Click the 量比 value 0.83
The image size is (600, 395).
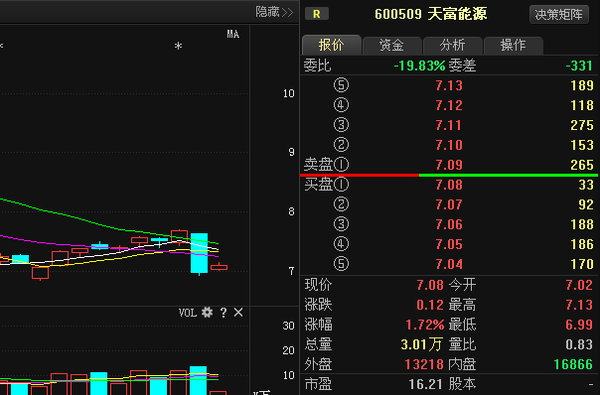(x=579, y=344)
